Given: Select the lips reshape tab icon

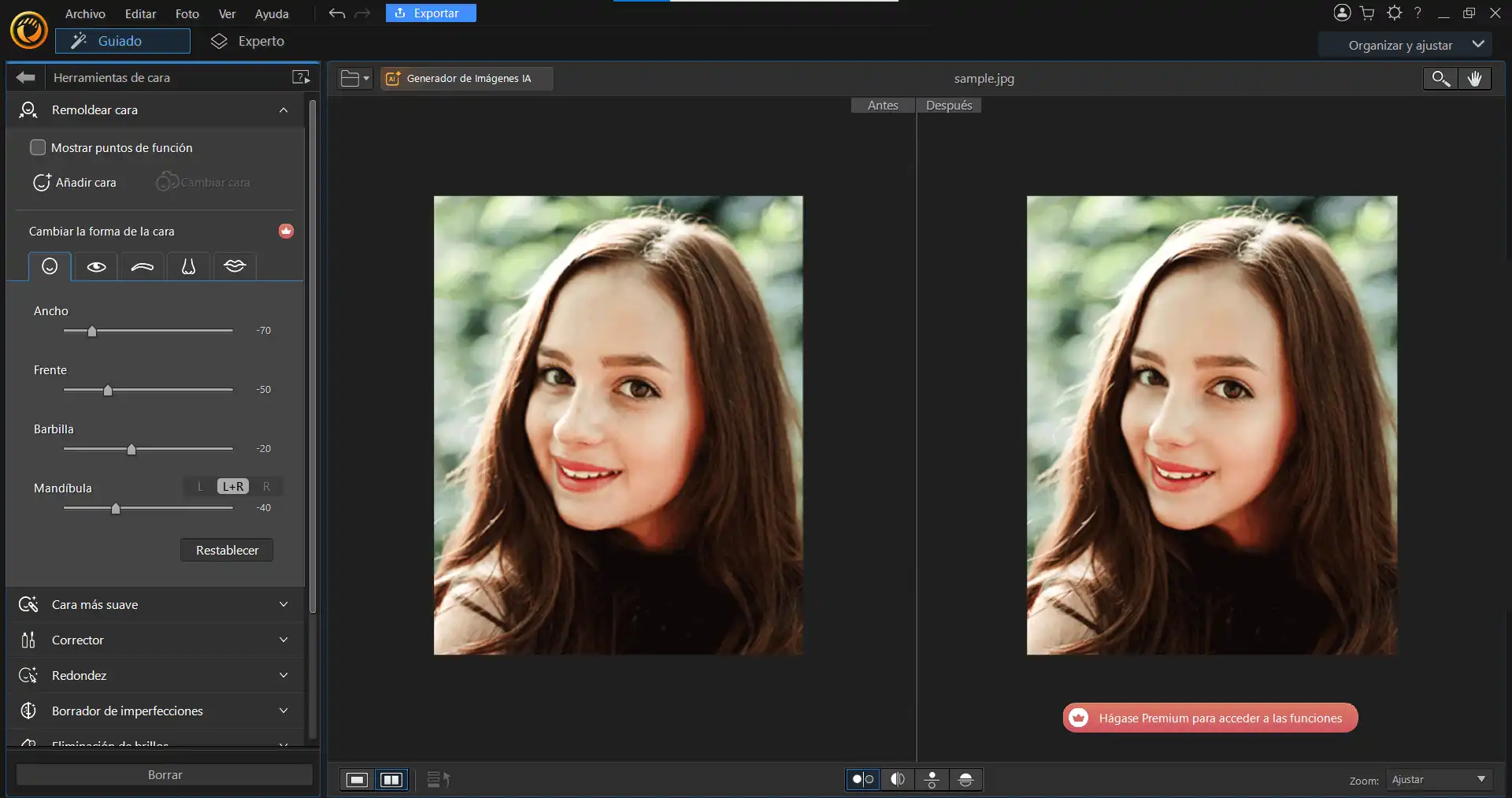Looking at the screenshot, I should tap(235, 267).
